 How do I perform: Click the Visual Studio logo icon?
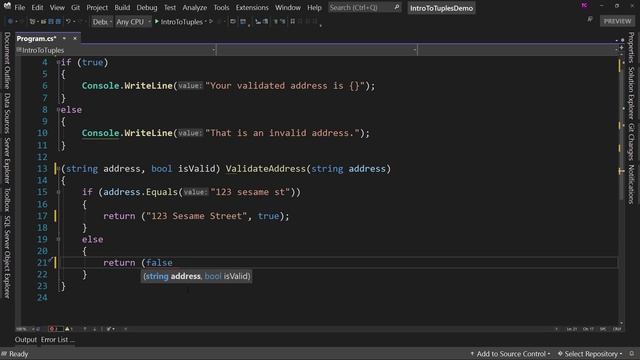pos(7,6)
